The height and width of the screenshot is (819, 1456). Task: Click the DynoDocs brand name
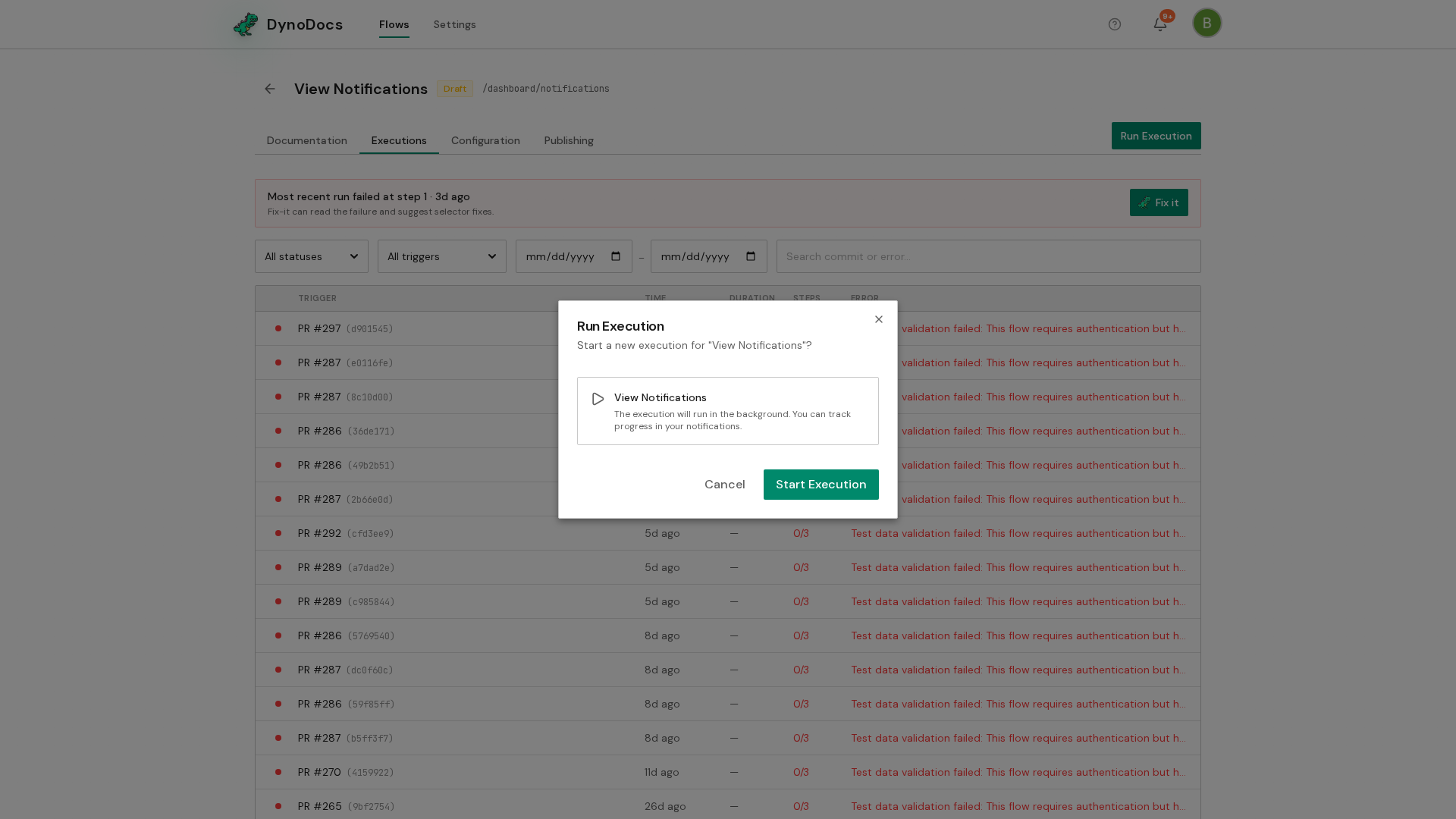click(x=305, y=24)
